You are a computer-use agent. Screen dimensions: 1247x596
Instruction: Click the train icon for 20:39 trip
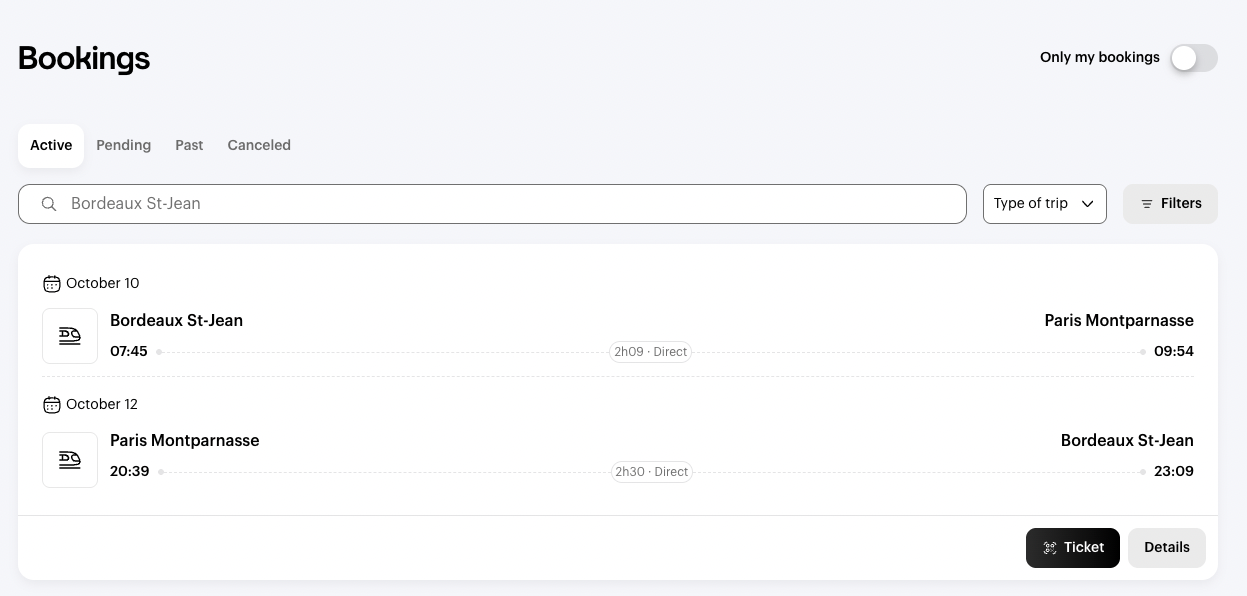point(70,460)
